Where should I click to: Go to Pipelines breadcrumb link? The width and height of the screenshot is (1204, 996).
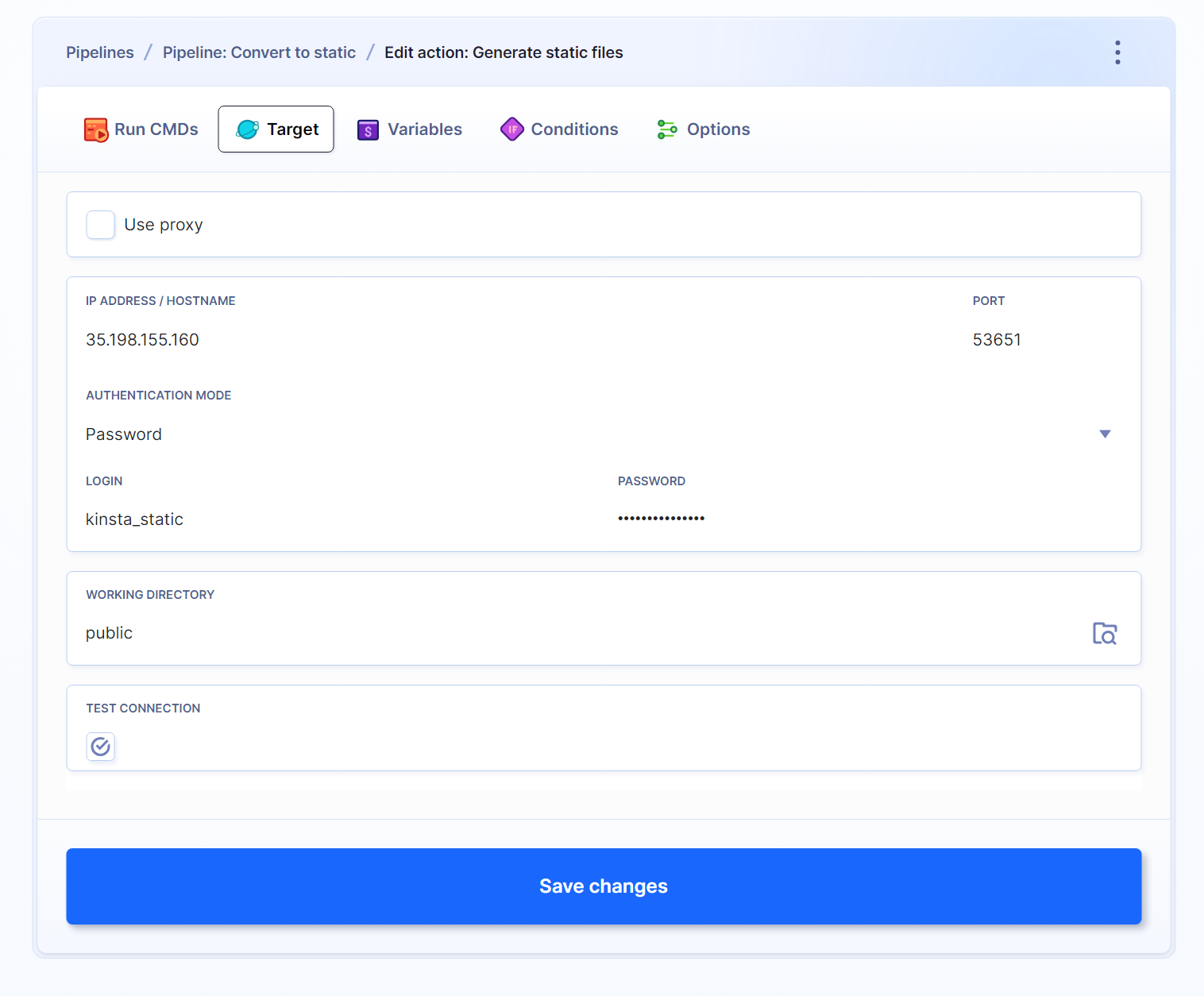100,52
